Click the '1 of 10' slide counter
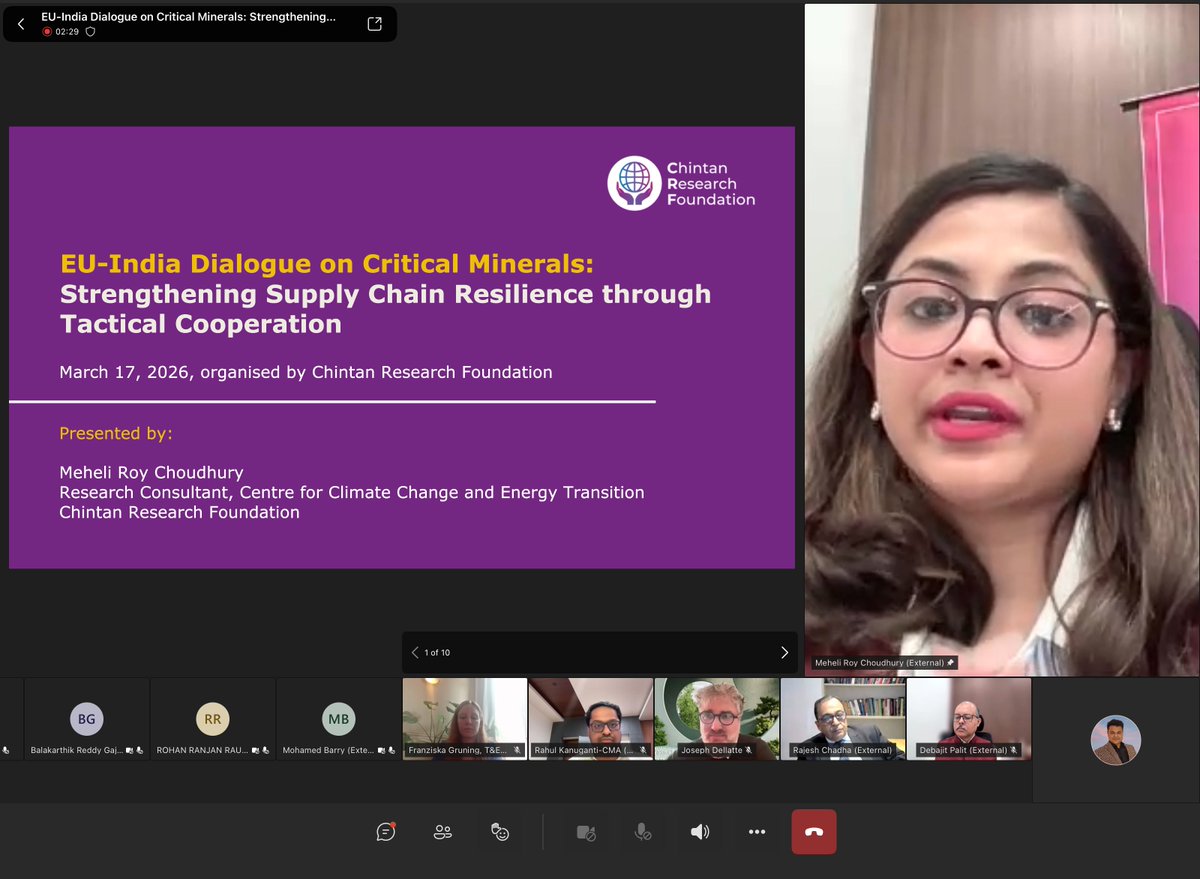The height and width of the screenshot is (879, 1200). 437,653
